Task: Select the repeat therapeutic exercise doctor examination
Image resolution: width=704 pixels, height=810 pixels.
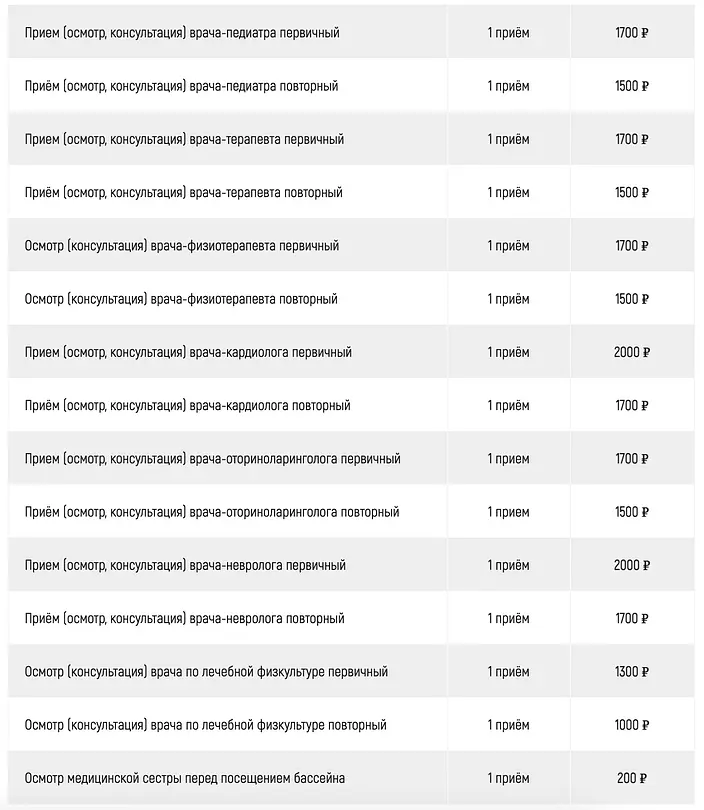Action: pyautogui.click(x=206, y=724)
